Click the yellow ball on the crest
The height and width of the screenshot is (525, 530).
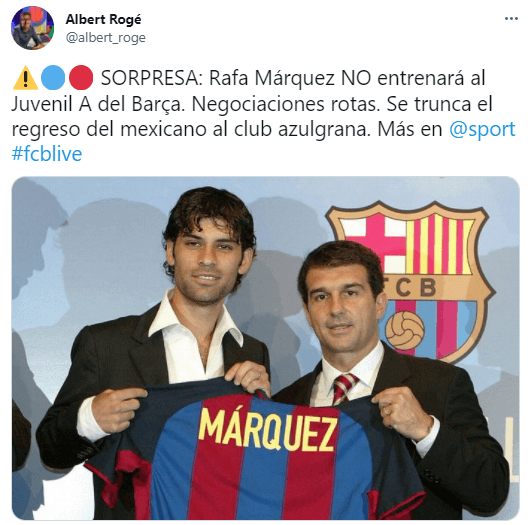click(x=405, y=331)
